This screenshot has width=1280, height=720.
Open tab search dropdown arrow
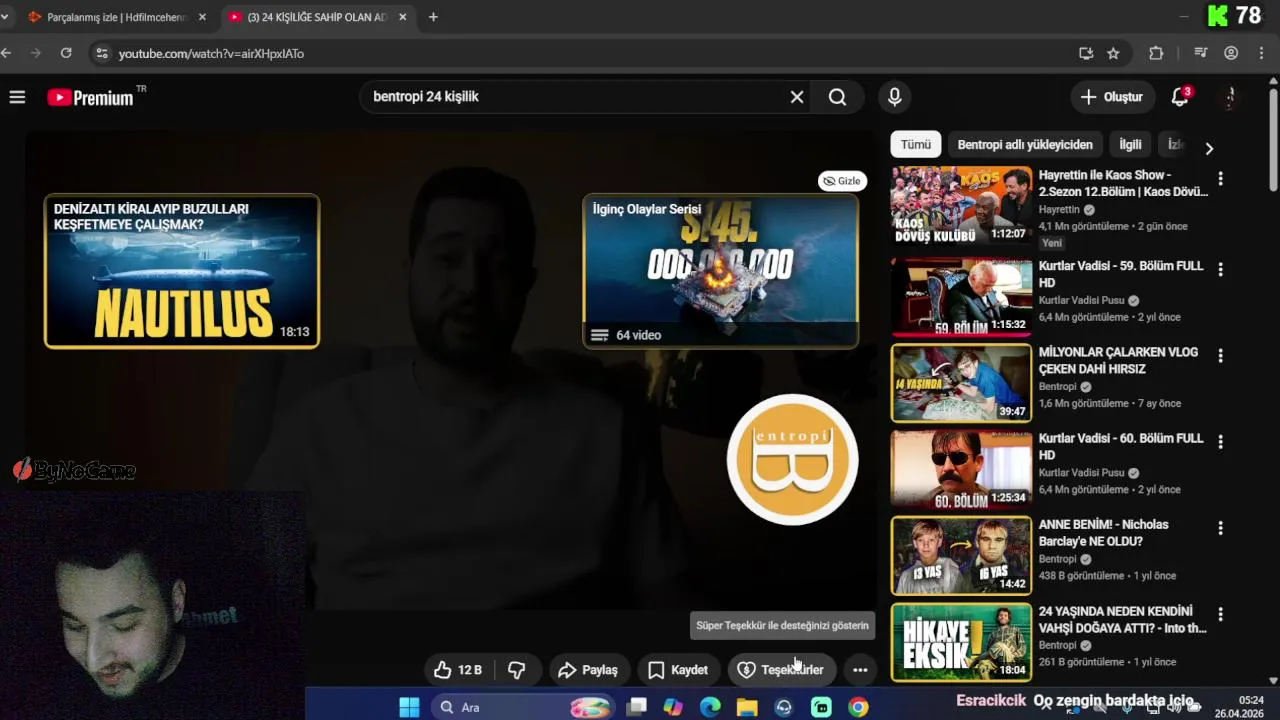click(4, 17)
